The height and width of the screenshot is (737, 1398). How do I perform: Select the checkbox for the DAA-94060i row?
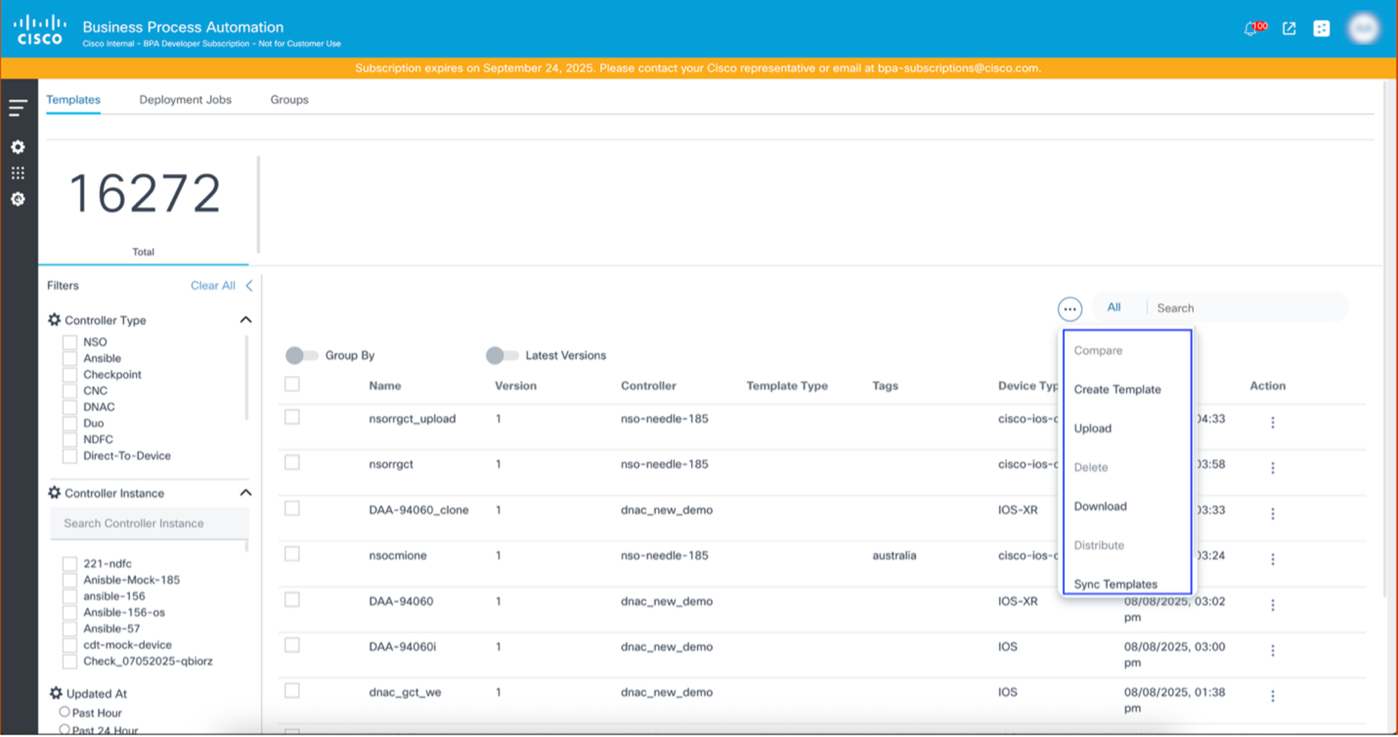pos(292,645)
